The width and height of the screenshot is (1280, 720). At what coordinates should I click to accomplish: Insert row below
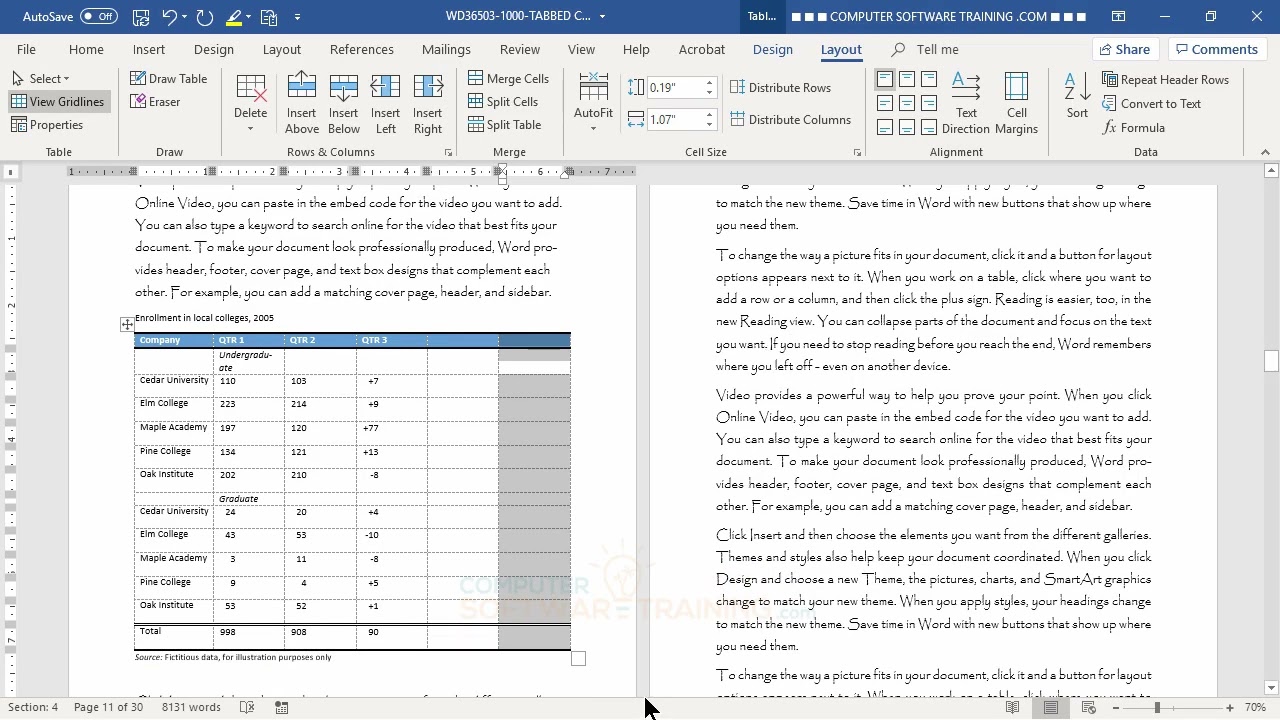pos(343,104)
